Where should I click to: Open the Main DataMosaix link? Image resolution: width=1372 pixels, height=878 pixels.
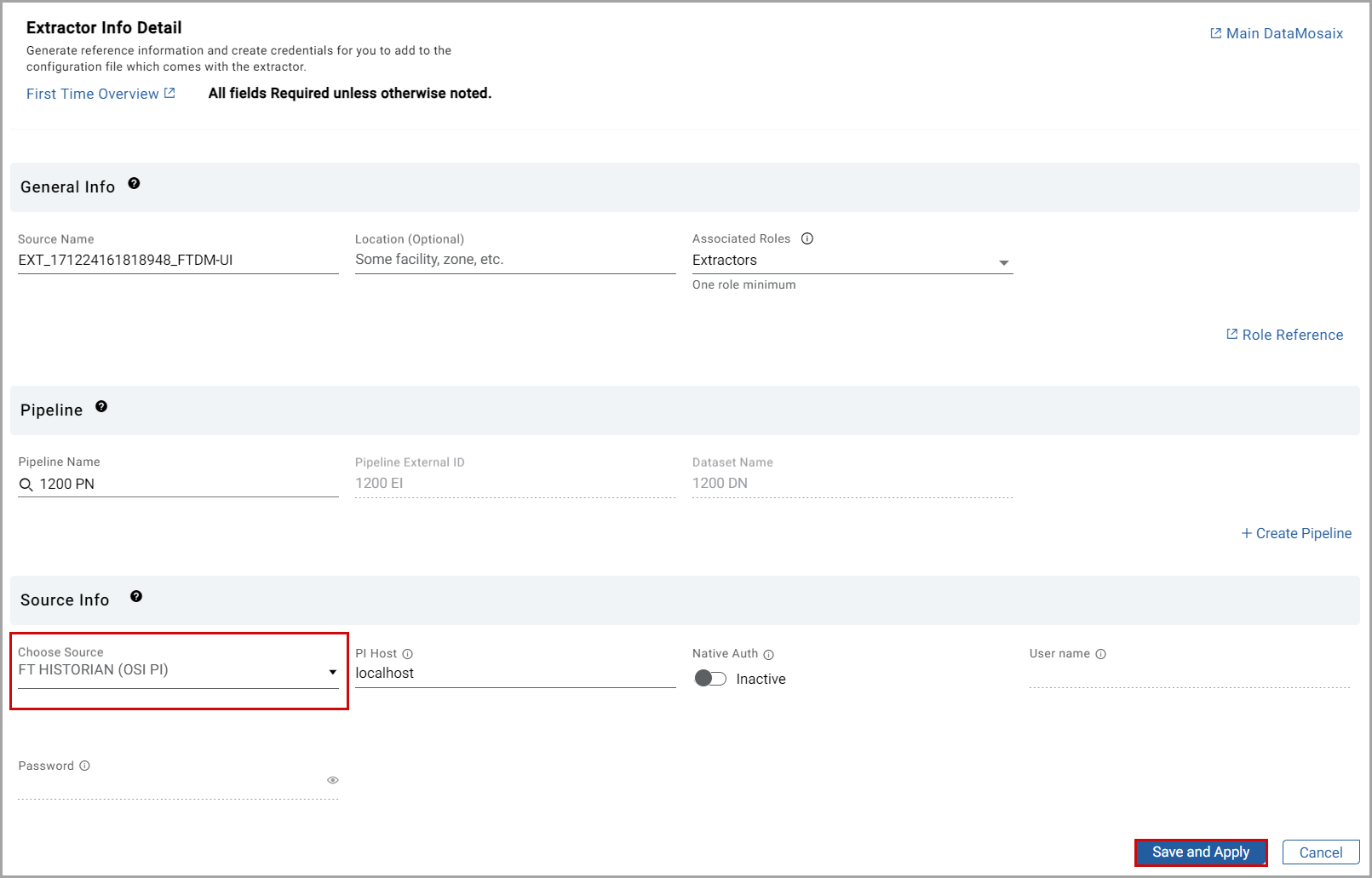(x=1277, y=34)
